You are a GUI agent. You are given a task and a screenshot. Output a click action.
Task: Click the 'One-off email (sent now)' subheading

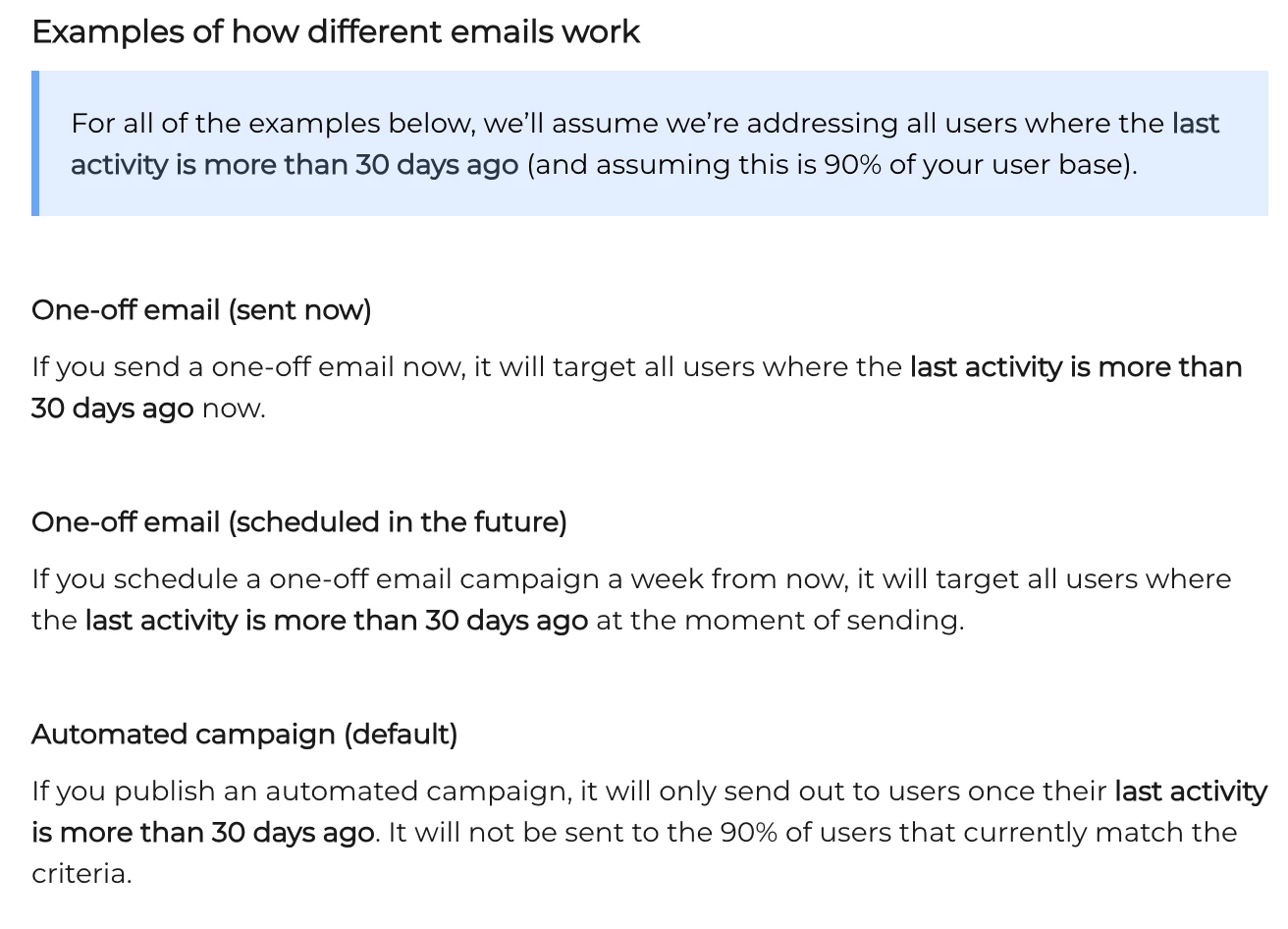[201, 310]
